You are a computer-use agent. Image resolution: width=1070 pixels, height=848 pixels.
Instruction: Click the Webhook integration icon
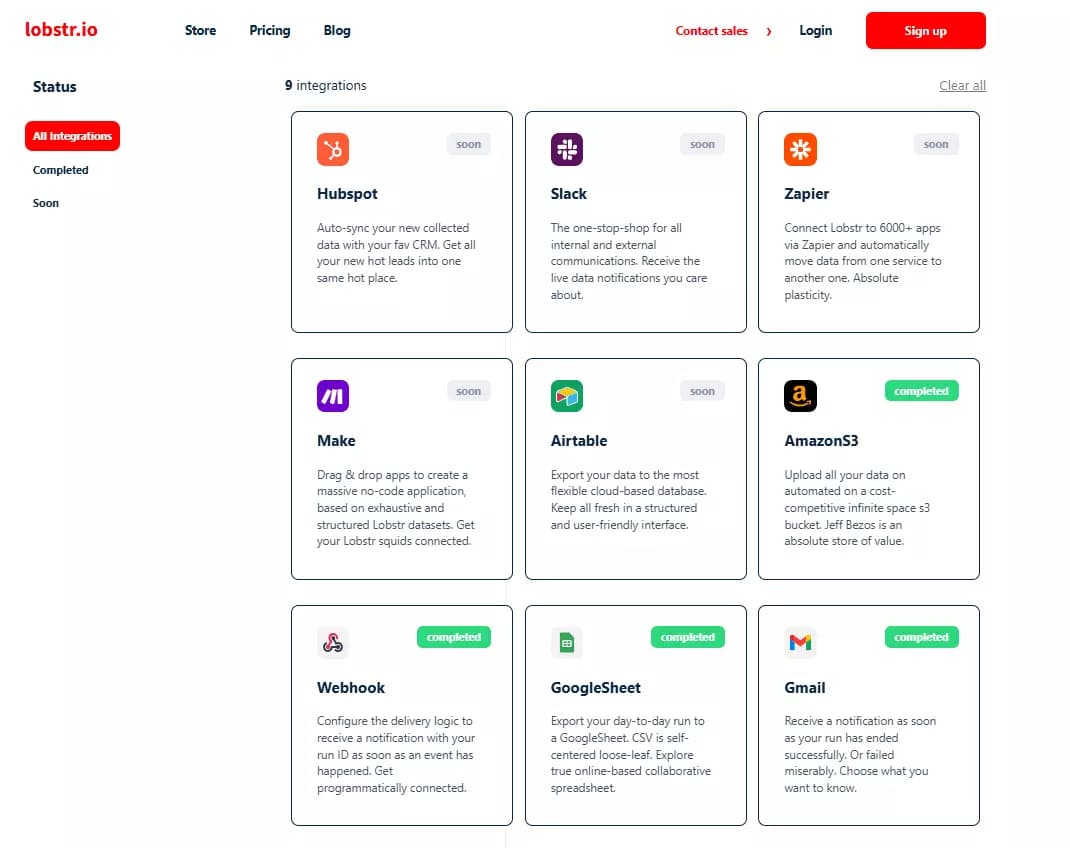click(333, 642)
